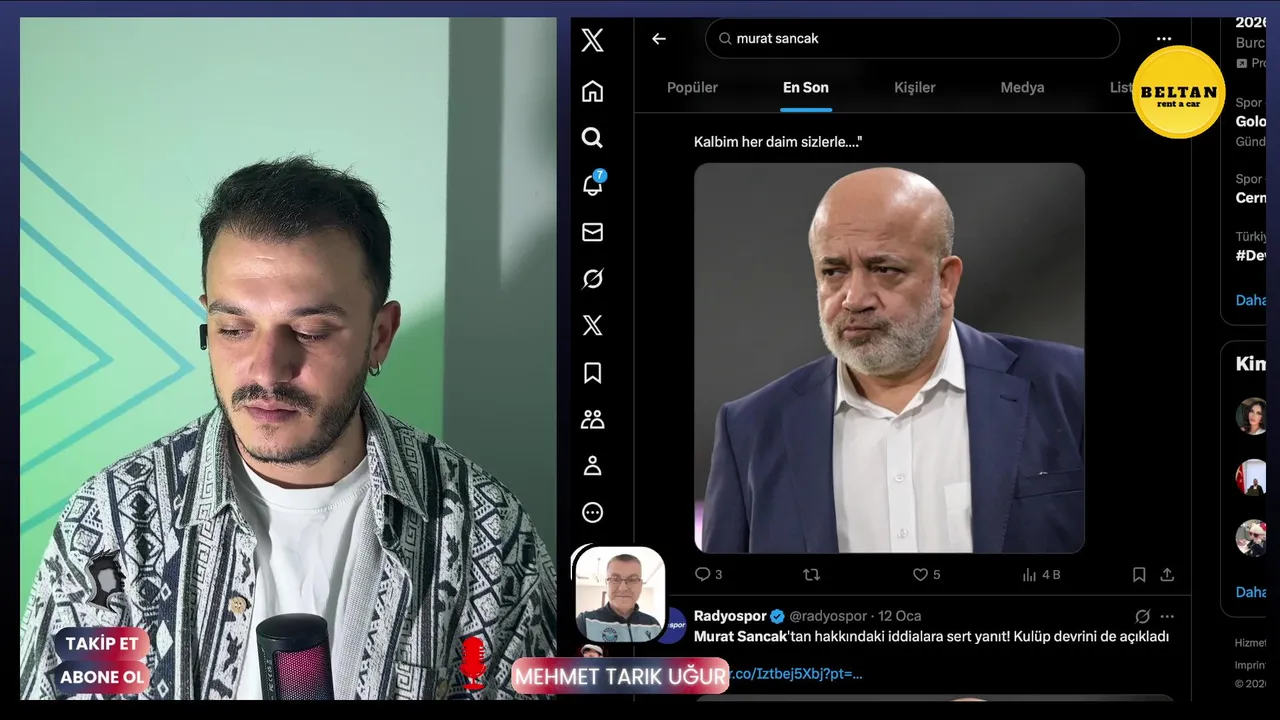This screenshot has width=1280, height=720.
Task: Click the X logo at top of sidebar
Action: 592,40
